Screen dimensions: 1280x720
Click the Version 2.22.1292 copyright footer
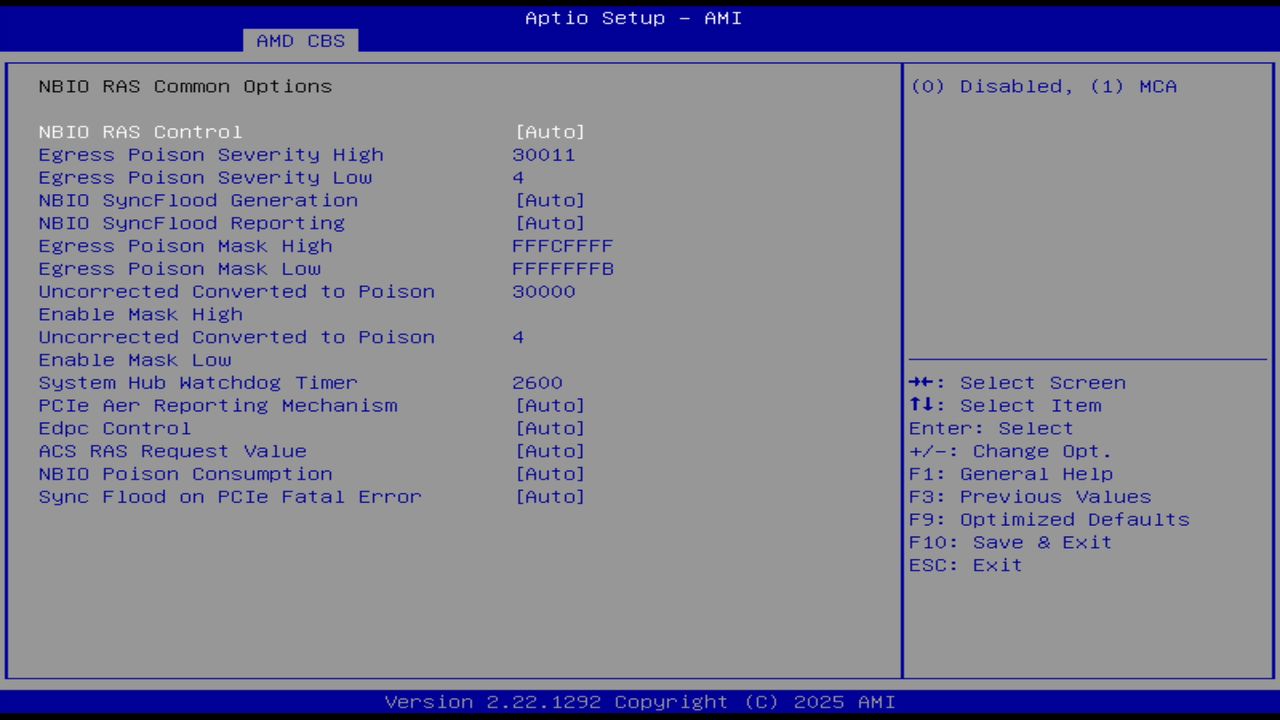640,702
